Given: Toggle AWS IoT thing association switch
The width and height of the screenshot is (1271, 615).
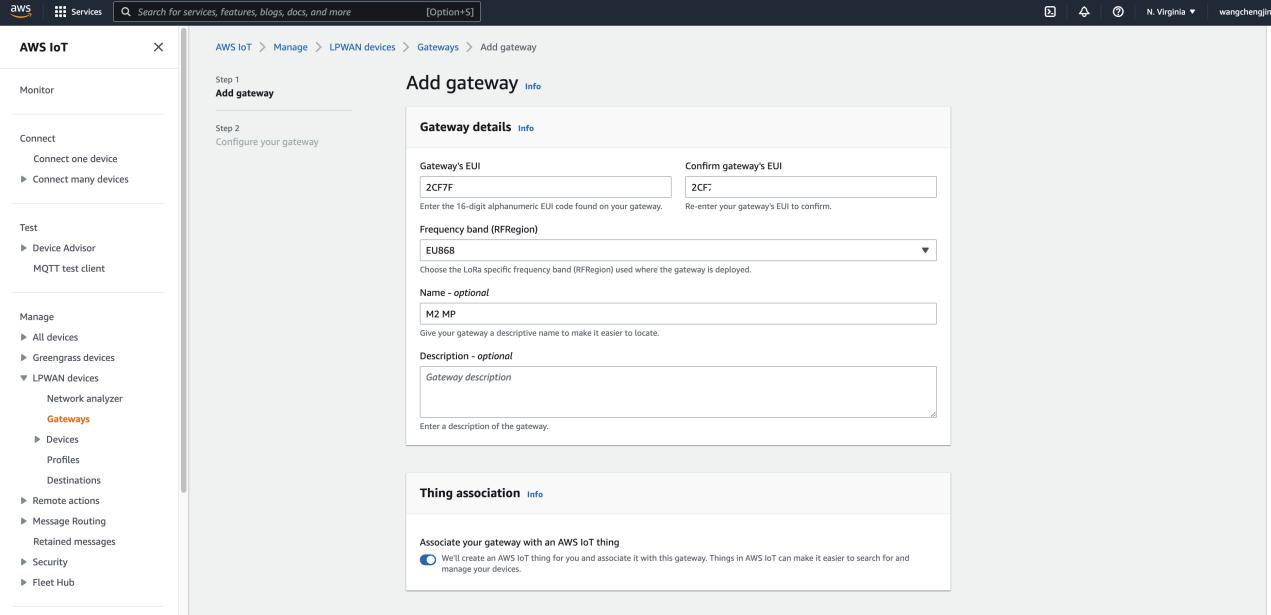Looking at the screenshot, I should [x=428, y=559].
